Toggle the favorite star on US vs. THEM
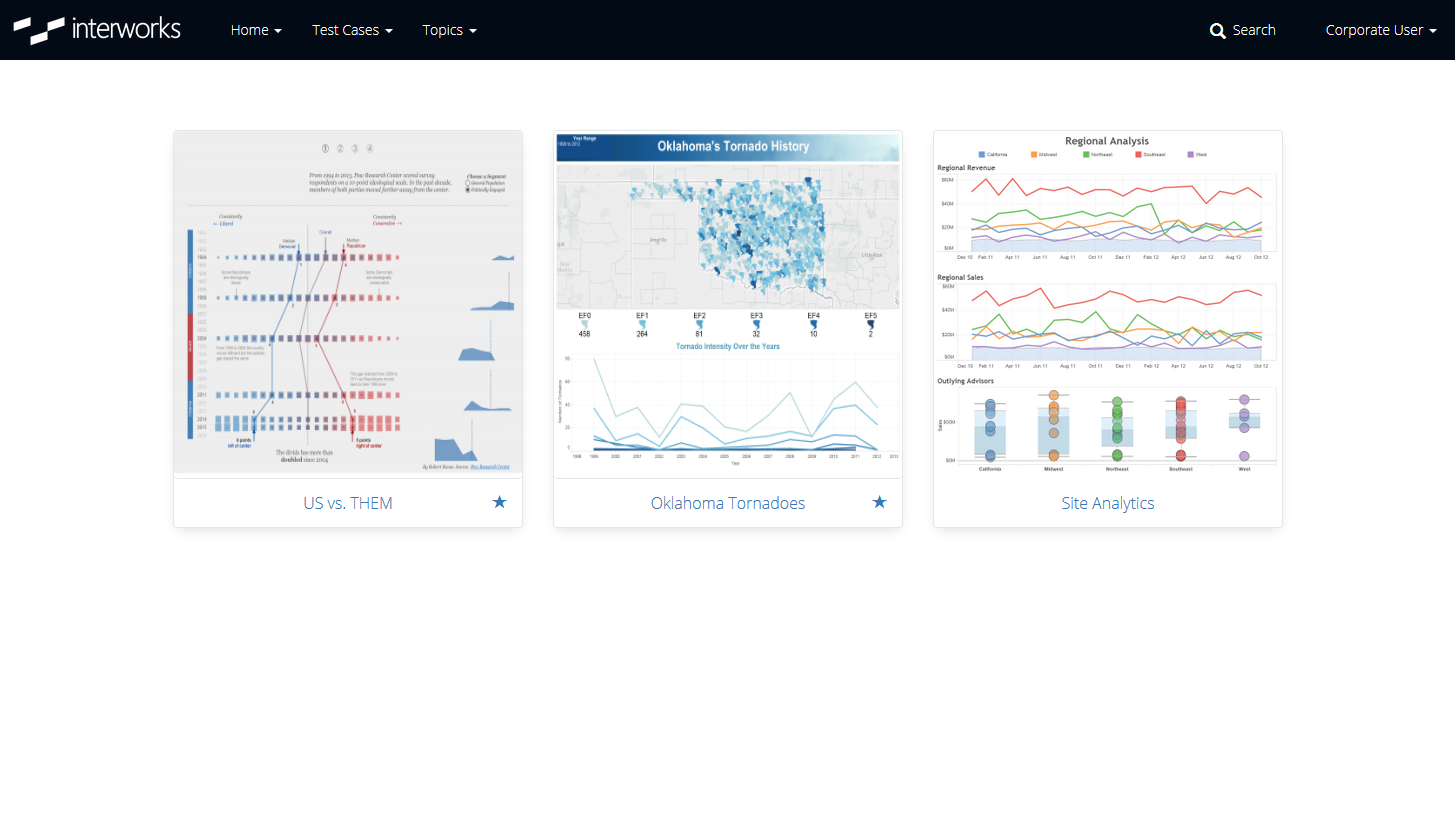This screenshot has height=819, width=1455. coord(500,502)
